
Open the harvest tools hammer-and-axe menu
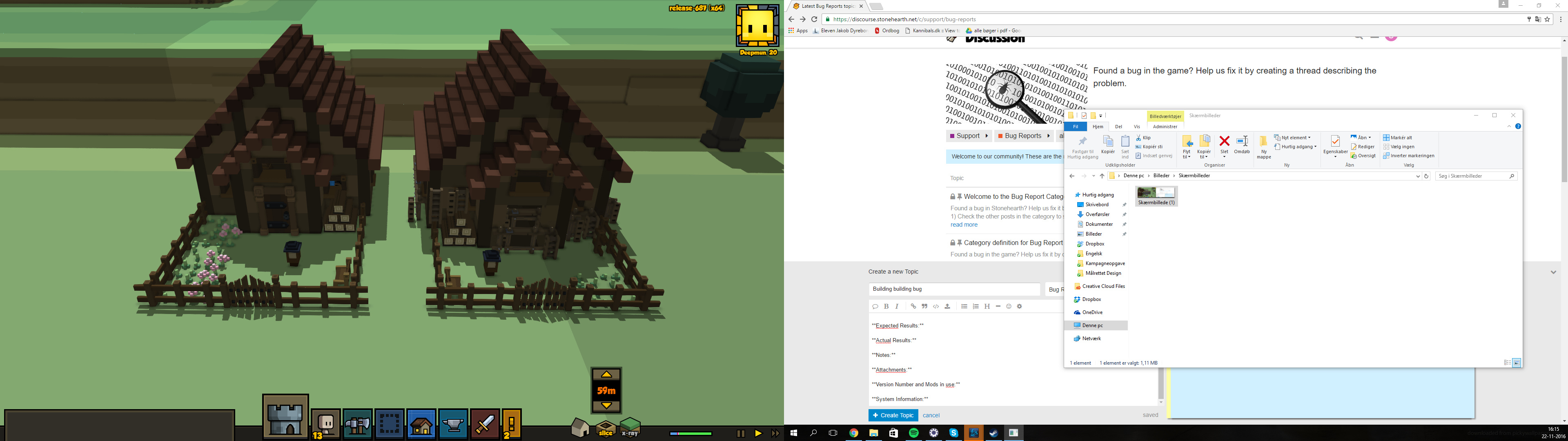[x=357, y=424]
